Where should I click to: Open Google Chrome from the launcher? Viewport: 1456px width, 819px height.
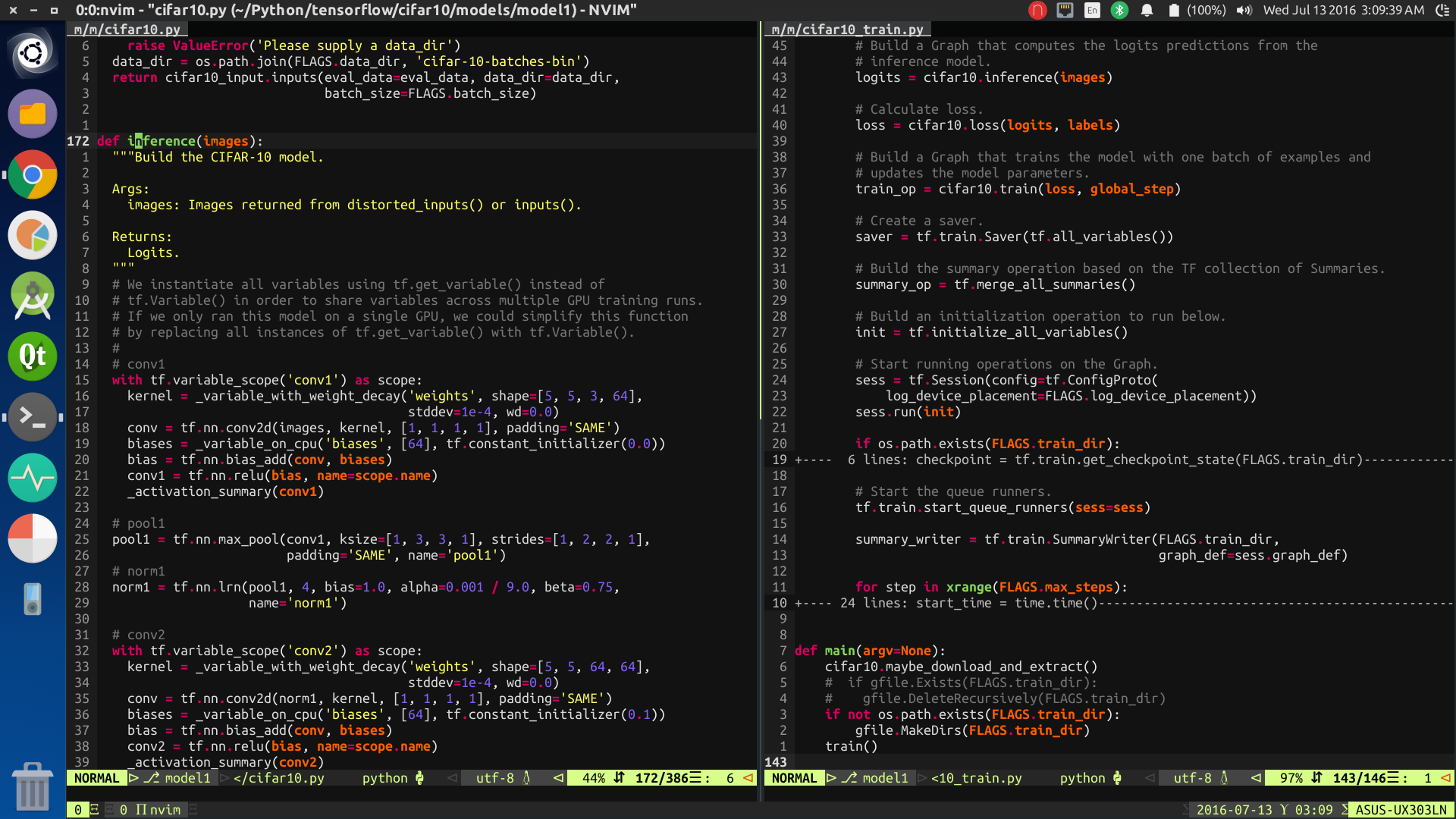coord(33,174)
